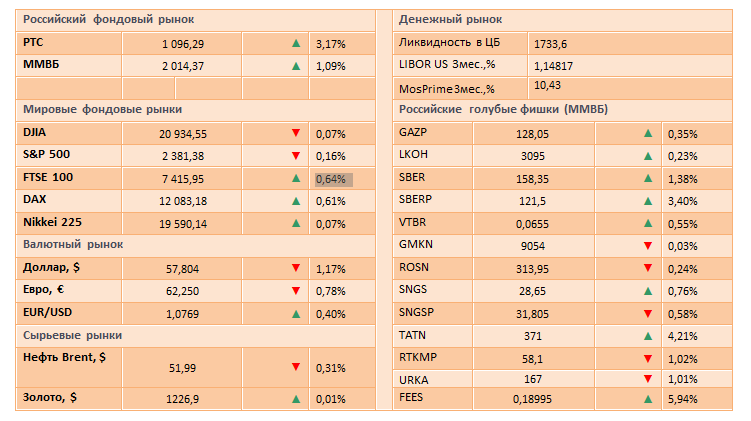Click the Ликвидность в ЦБ value 1733,6
This screenshot has width=751, height=421.
[x=550, y=44]
